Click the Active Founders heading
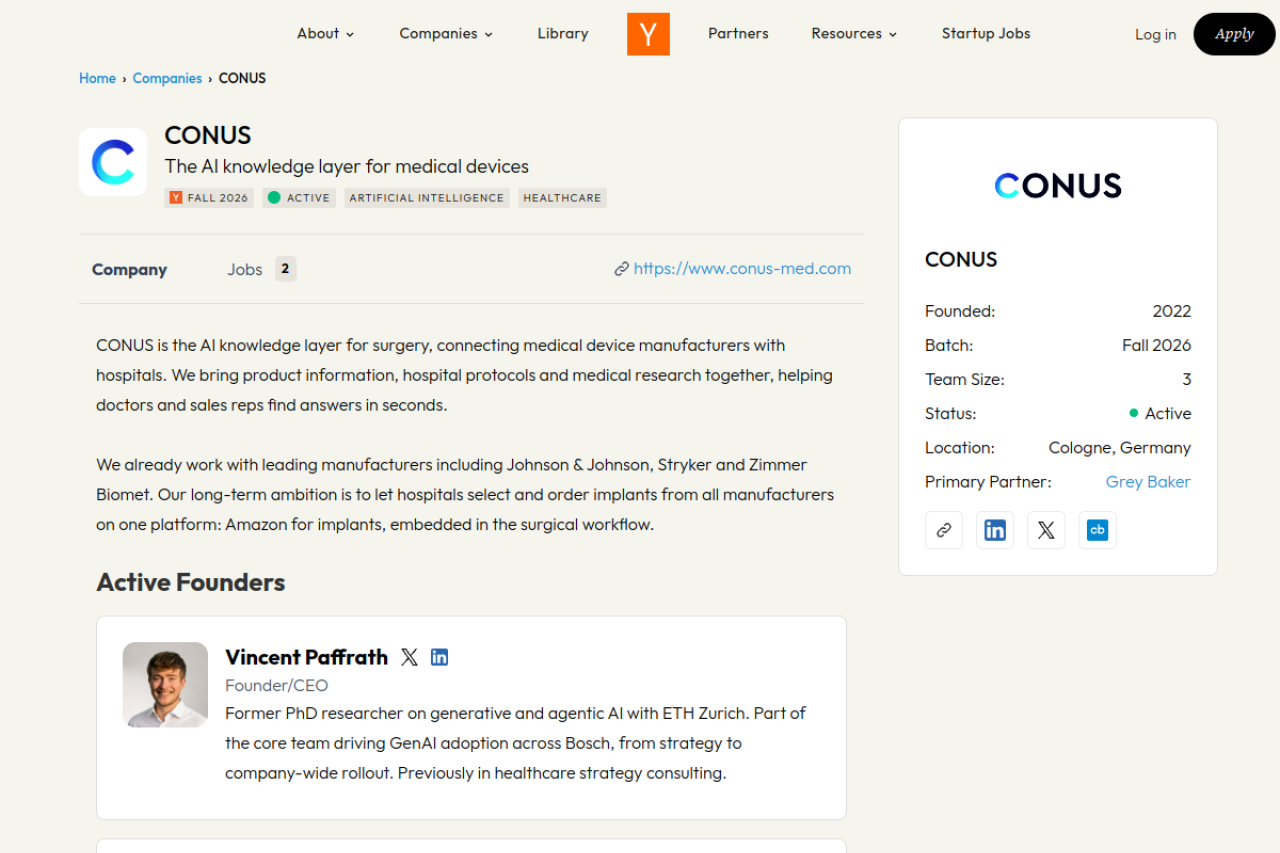The width and height of the screenshot is (1280, 853). [191, 582]
